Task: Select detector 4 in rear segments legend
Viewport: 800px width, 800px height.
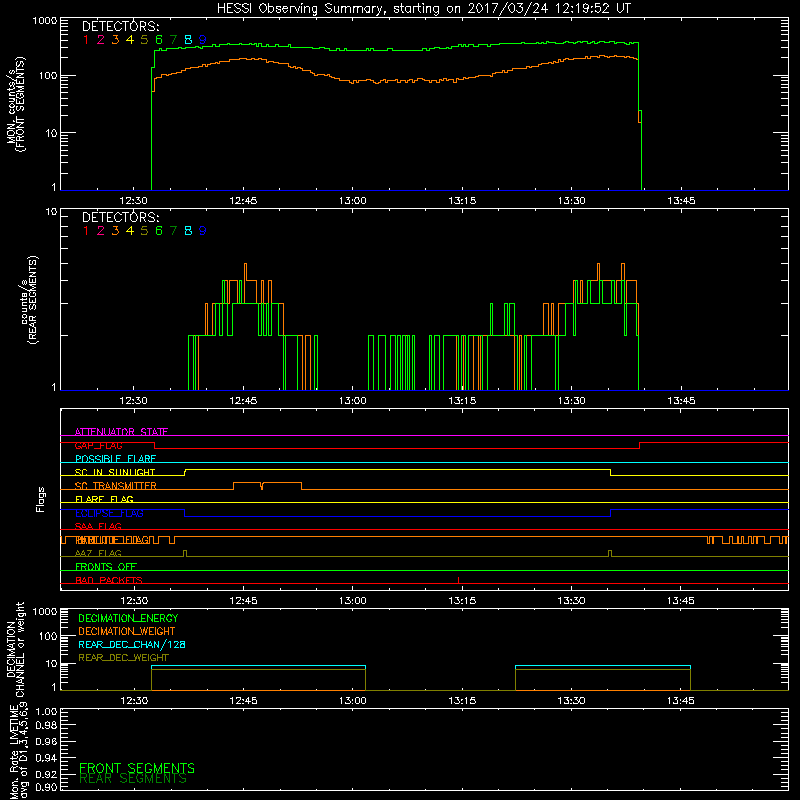Action: click(130, 231)
